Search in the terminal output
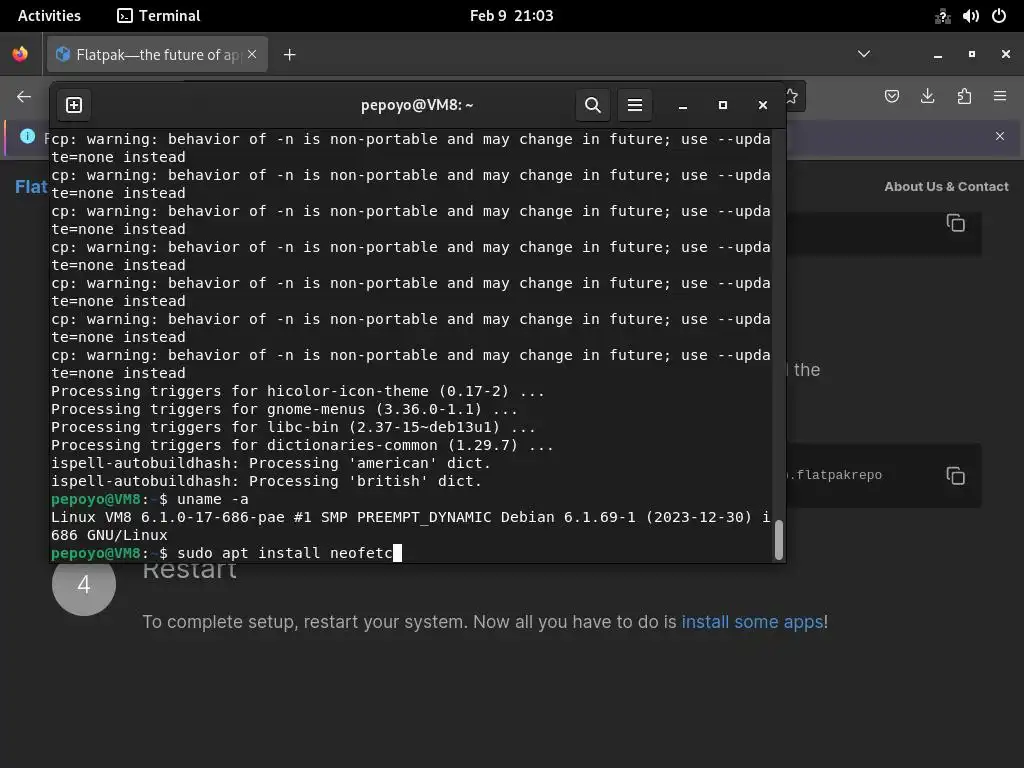The image size is (1024, 768). point(592,105)
